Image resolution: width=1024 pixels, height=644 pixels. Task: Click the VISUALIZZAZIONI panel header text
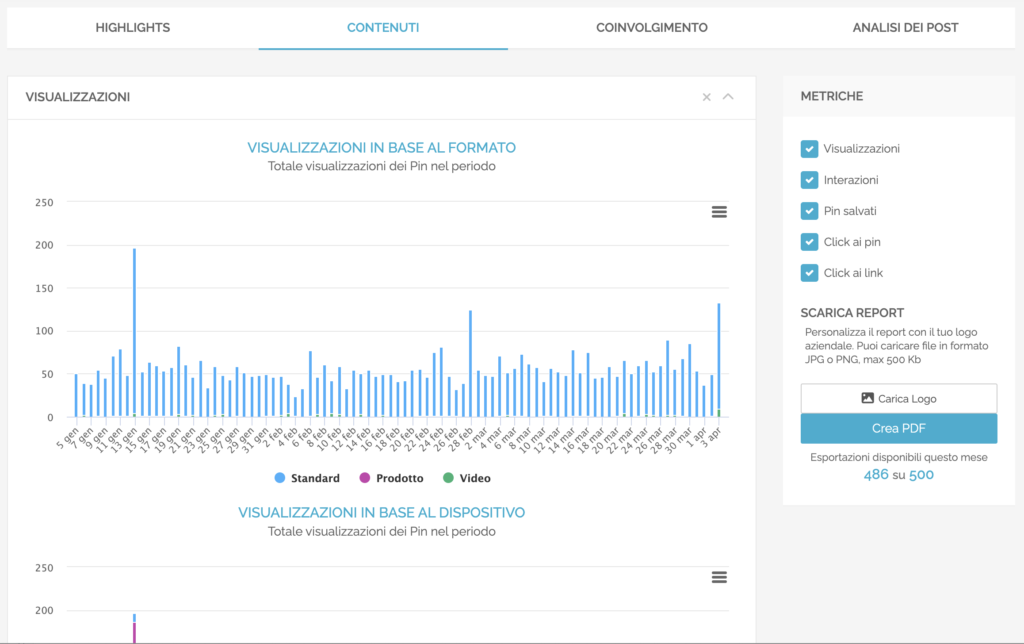[x=78, y=97]
